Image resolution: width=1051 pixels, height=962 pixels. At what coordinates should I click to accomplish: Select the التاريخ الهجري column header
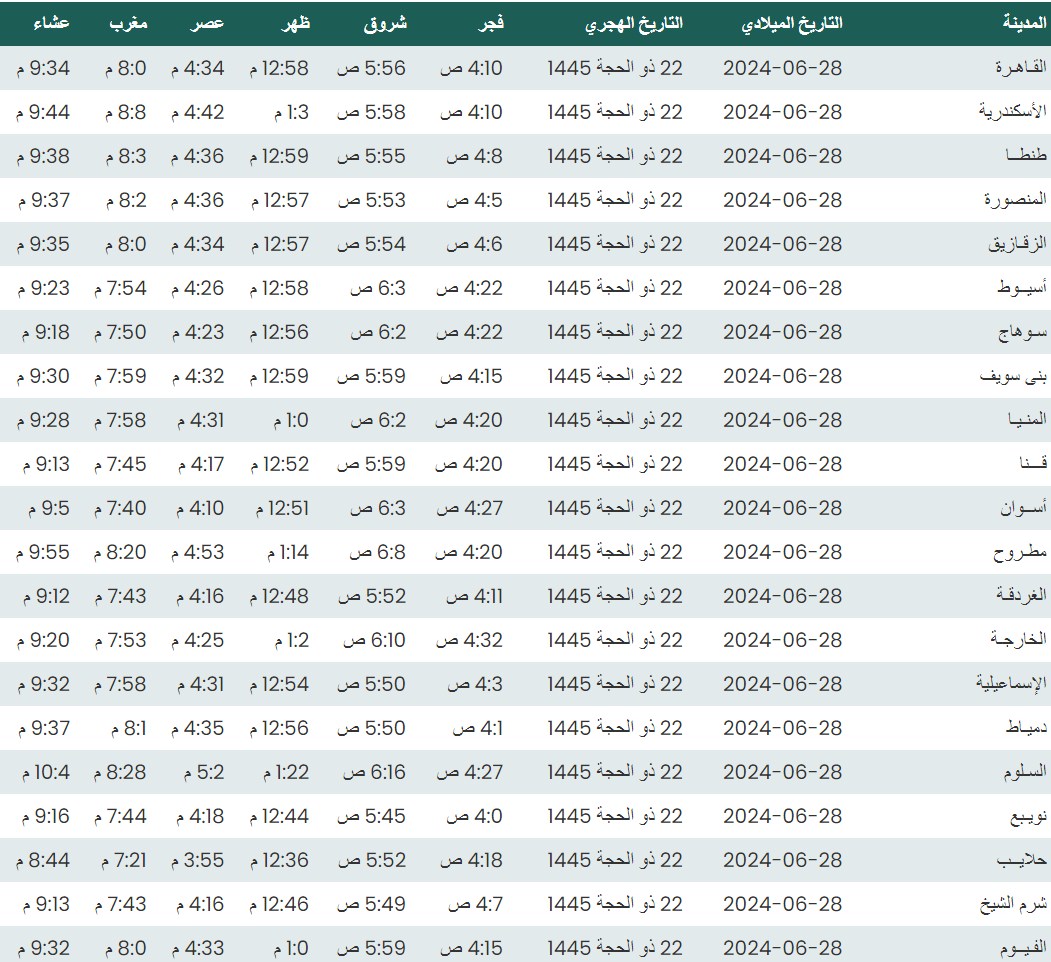[634, 23]
